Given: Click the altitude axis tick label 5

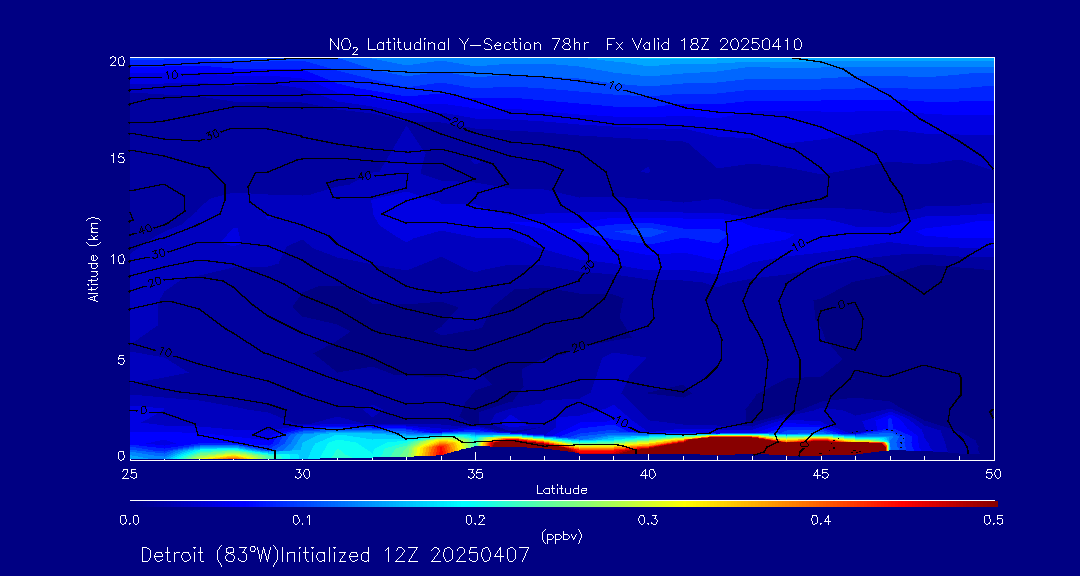Looking at the screenshot, I should click(x=121, y=360).
